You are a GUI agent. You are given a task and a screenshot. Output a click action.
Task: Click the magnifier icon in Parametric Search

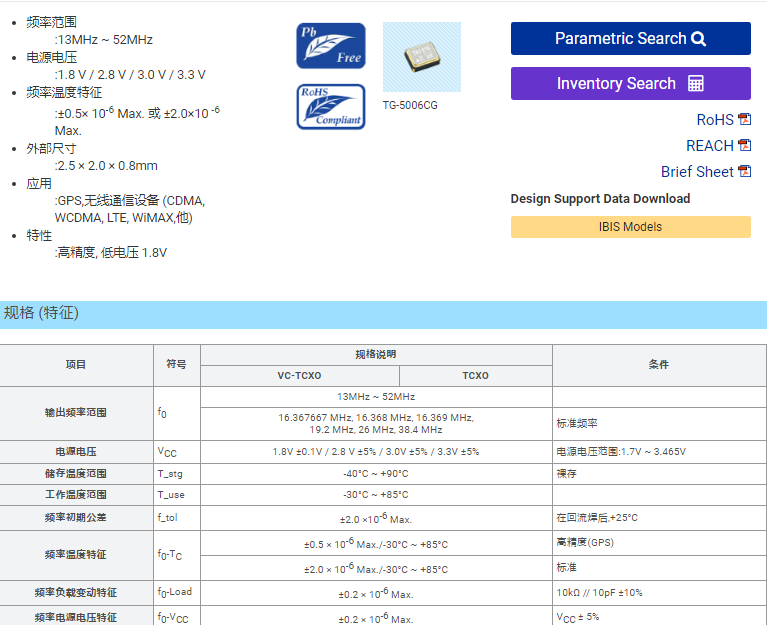click(698, 39)
